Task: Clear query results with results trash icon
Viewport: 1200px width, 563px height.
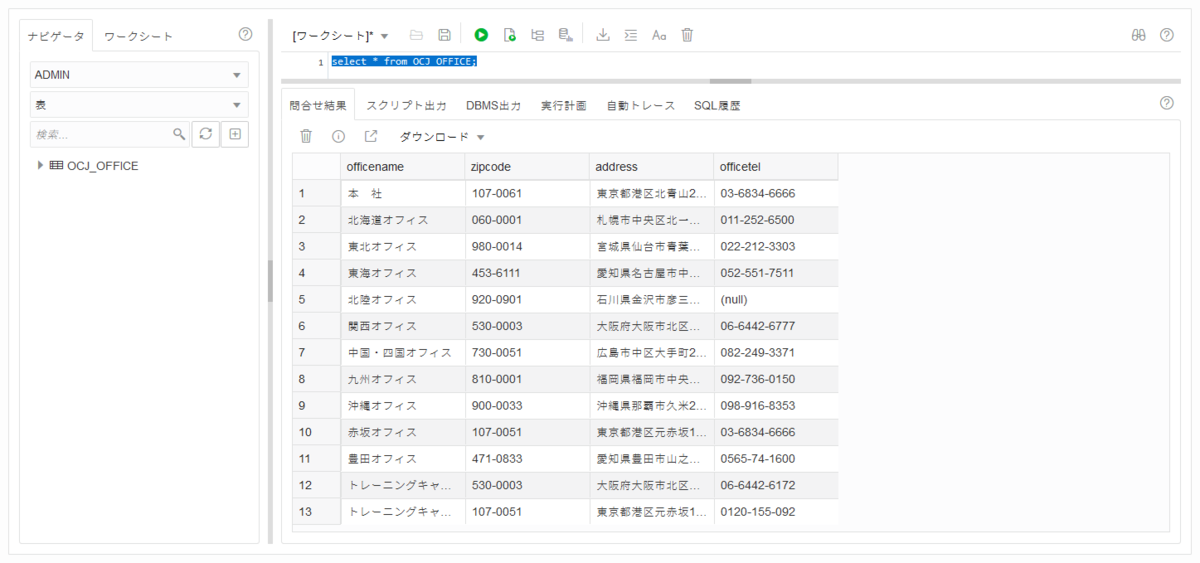Action: [x=307, y=136]
